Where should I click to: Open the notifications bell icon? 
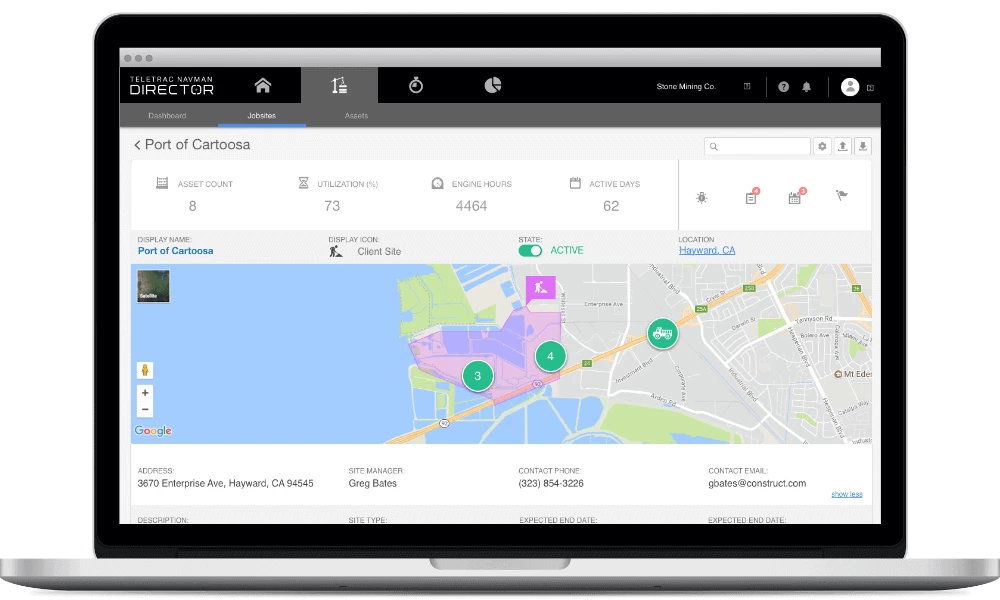pos(807,87)
